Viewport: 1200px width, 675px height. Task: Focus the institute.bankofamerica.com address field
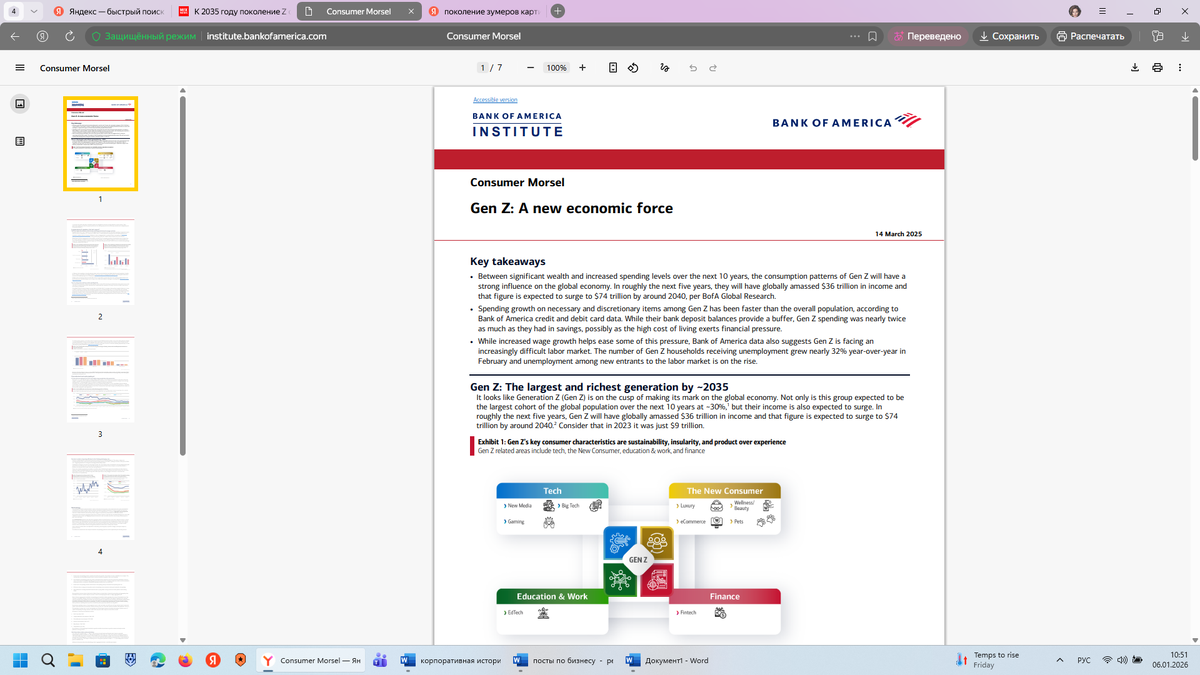coord(267,36)
